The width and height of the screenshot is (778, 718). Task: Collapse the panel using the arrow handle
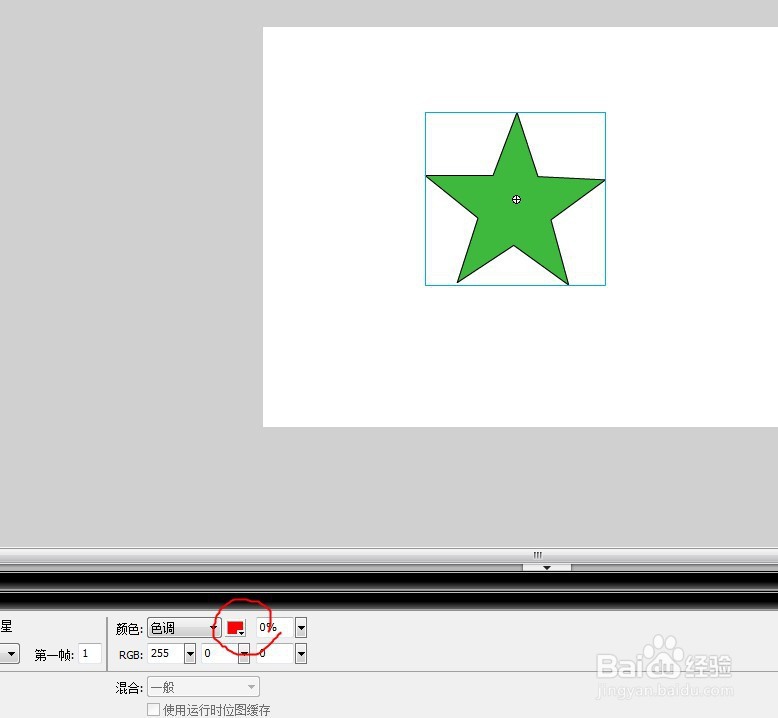coord(547,567)
